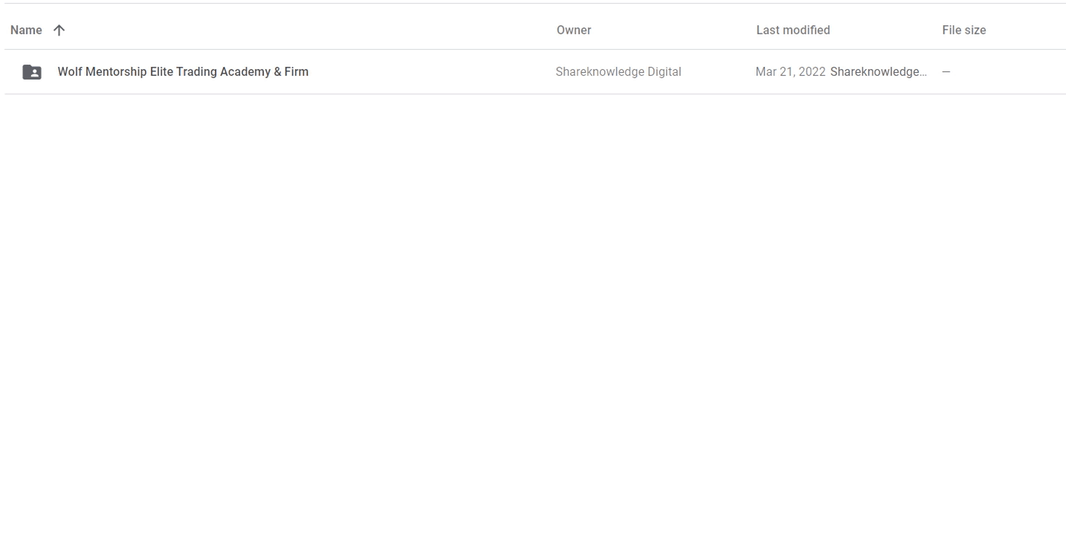The width and height of the screenshot is (1066, 556).
Task: Sort by Last modified column header
Action: coord(792,30)
